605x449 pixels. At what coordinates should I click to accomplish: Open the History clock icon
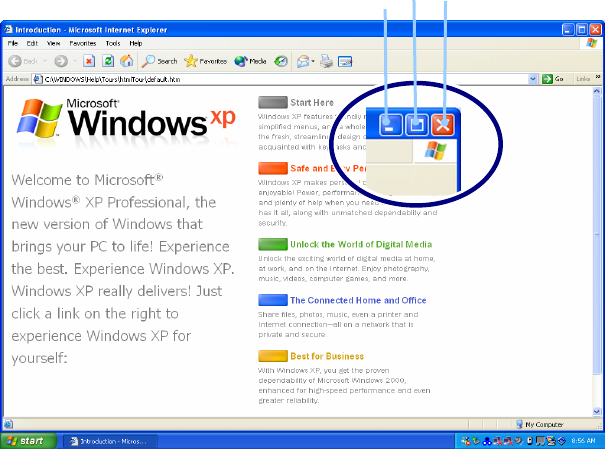(281, 61)
